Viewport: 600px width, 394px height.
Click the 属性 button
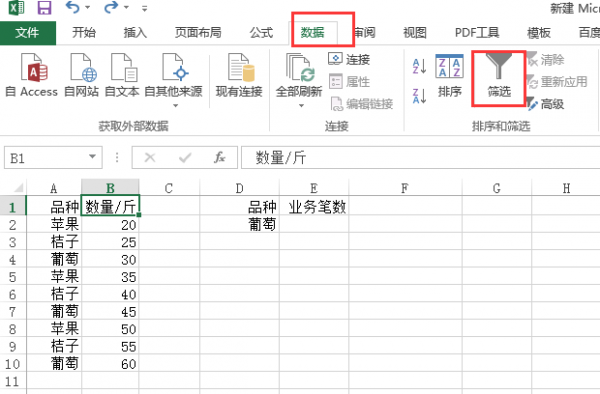[349, 81]
